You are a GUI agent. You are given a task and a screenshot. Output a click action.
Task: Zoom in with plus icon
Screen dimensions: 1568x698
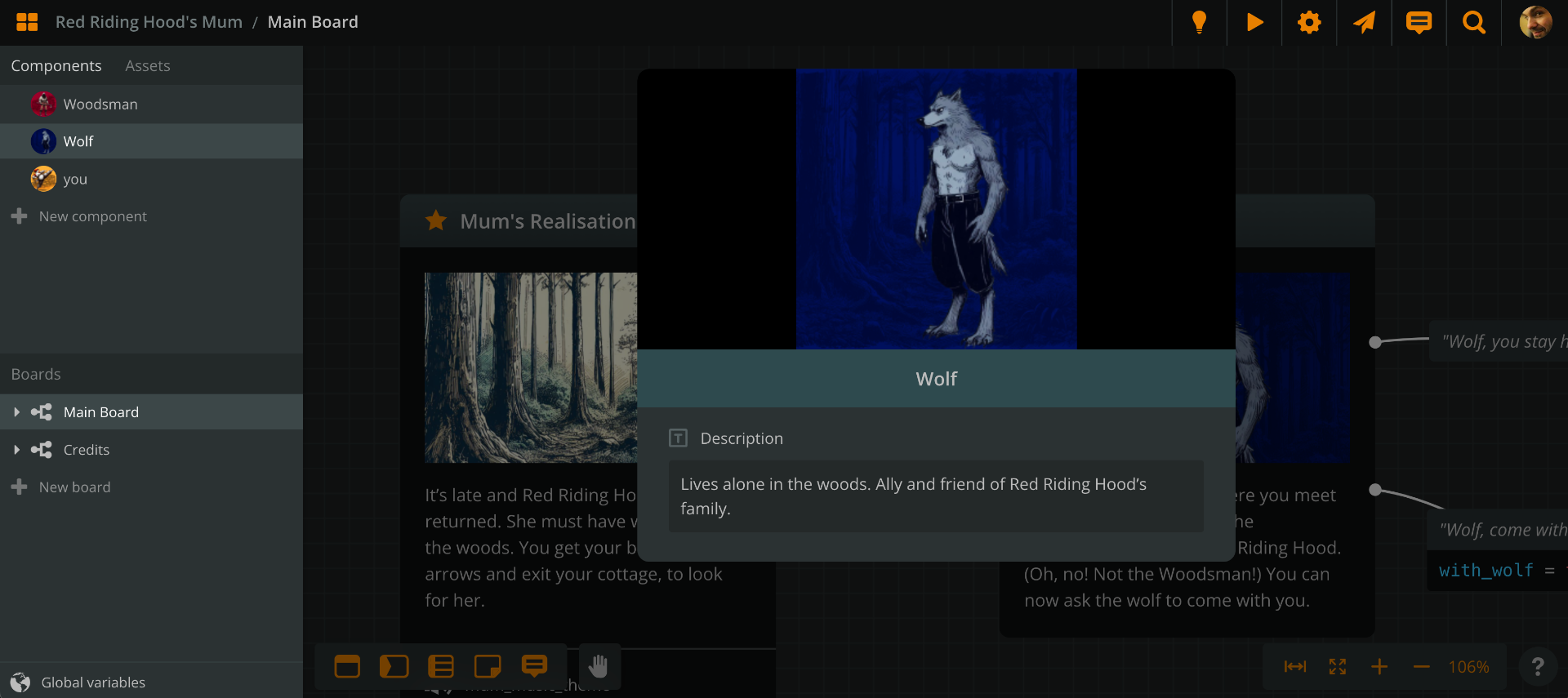[x=1379, y=667]
